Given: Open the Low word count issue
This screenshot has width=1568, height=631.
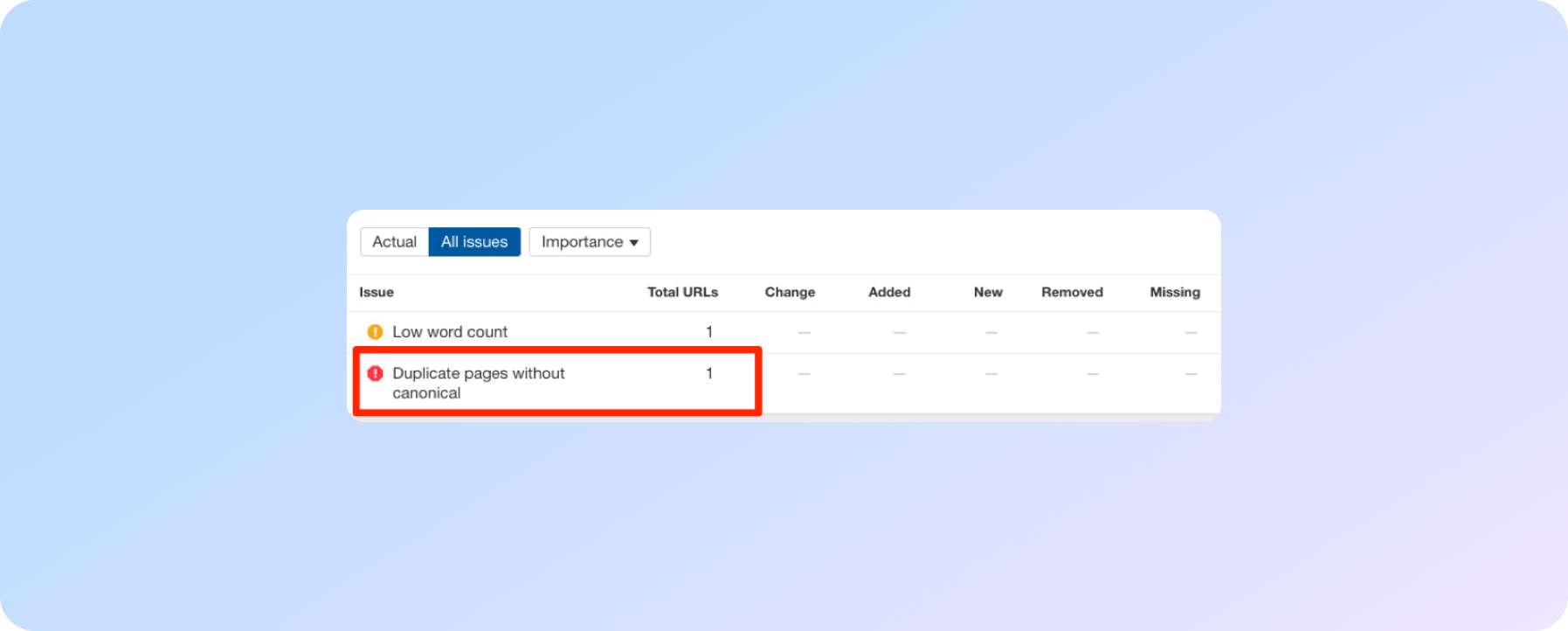Looking at the screenshot, I should click(x=450, y=332).
